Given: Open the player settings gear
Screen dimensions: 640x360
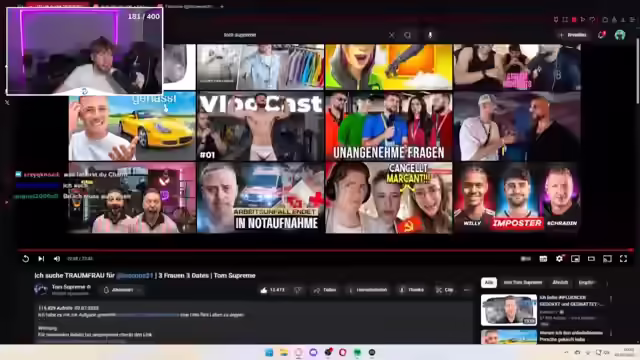Looking at the screenshot, I should [x=559, y=259].
